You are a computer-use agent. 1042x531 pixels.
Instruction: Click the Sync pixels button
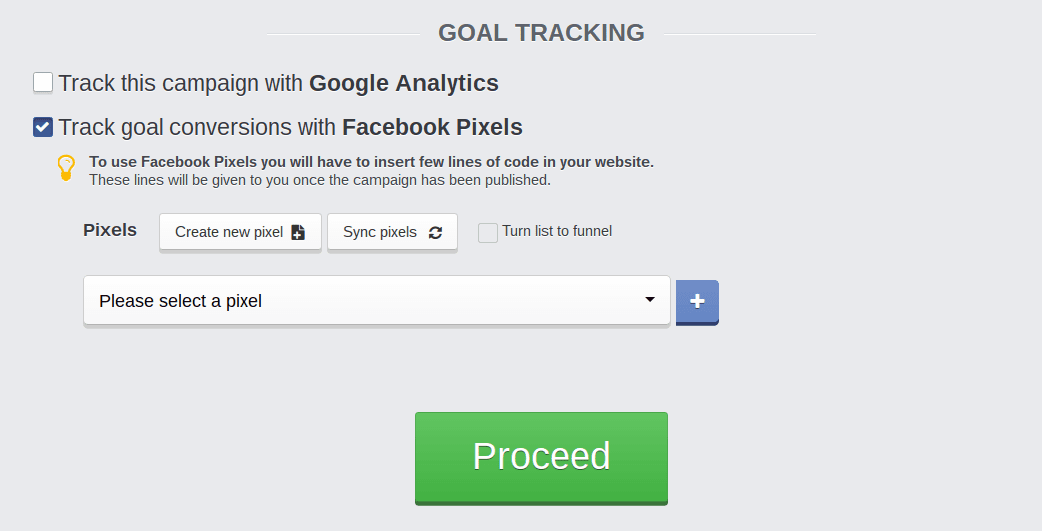coord(392,232)
